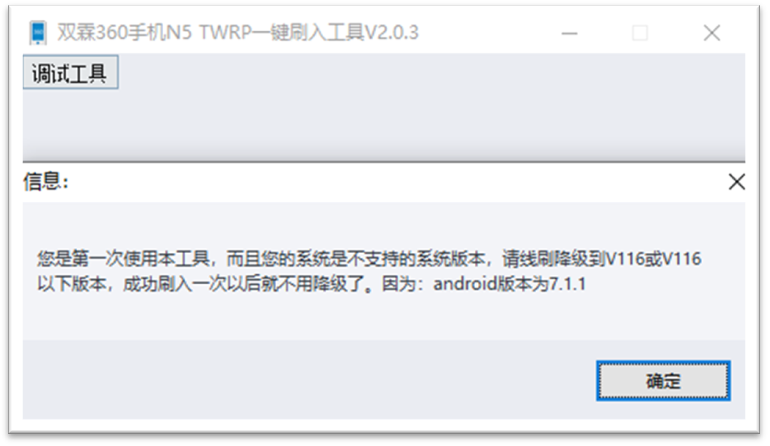Screen dimensions: 770x446
Task: Click the empty grey panel below 调试工具
Action: [384, 124]
